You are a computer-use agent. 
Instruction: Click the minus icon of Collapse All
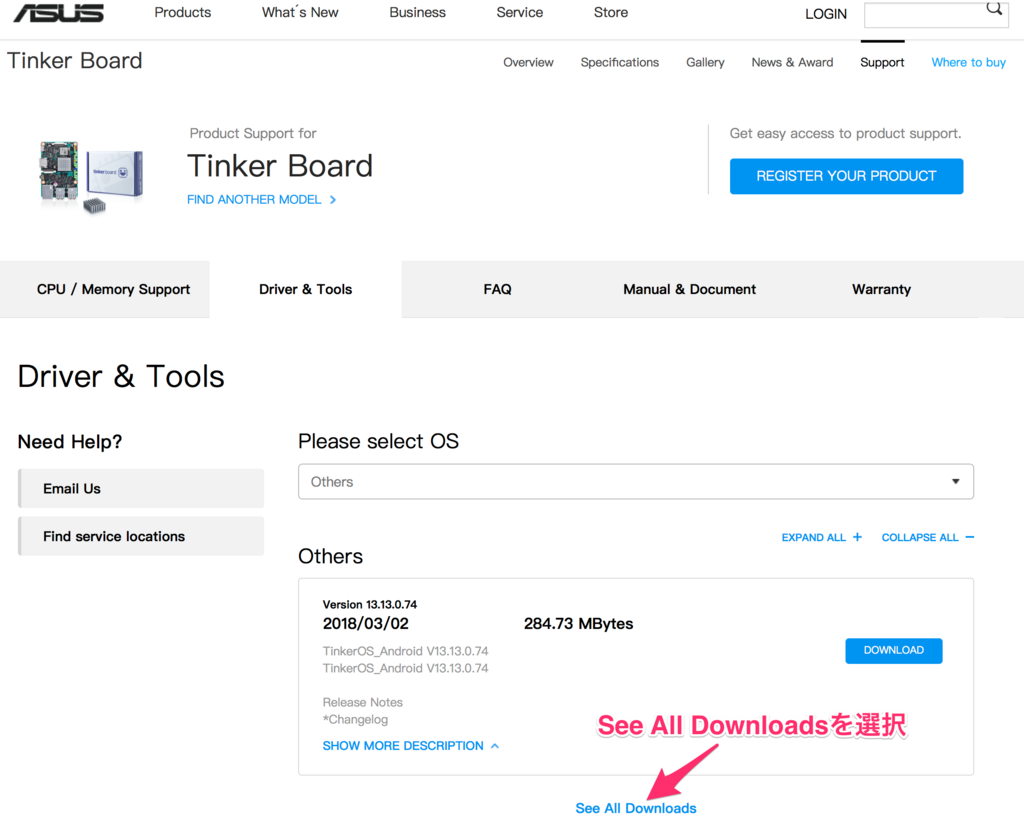click(970, 537)
